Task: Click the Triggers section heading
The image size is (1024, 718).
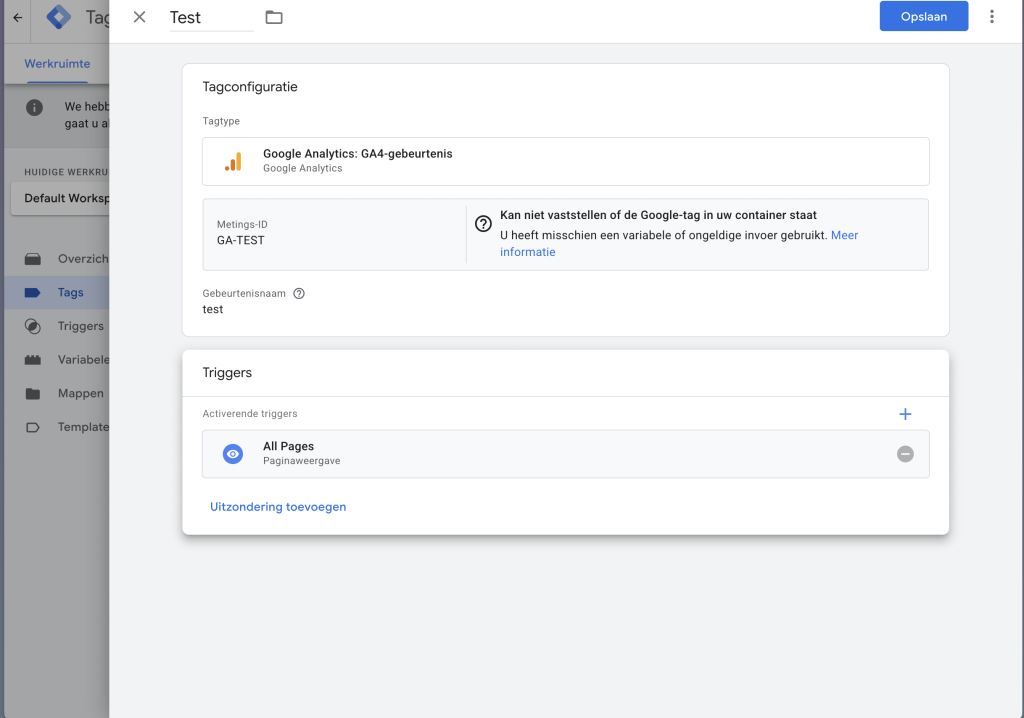Action: tap(227, 372)
